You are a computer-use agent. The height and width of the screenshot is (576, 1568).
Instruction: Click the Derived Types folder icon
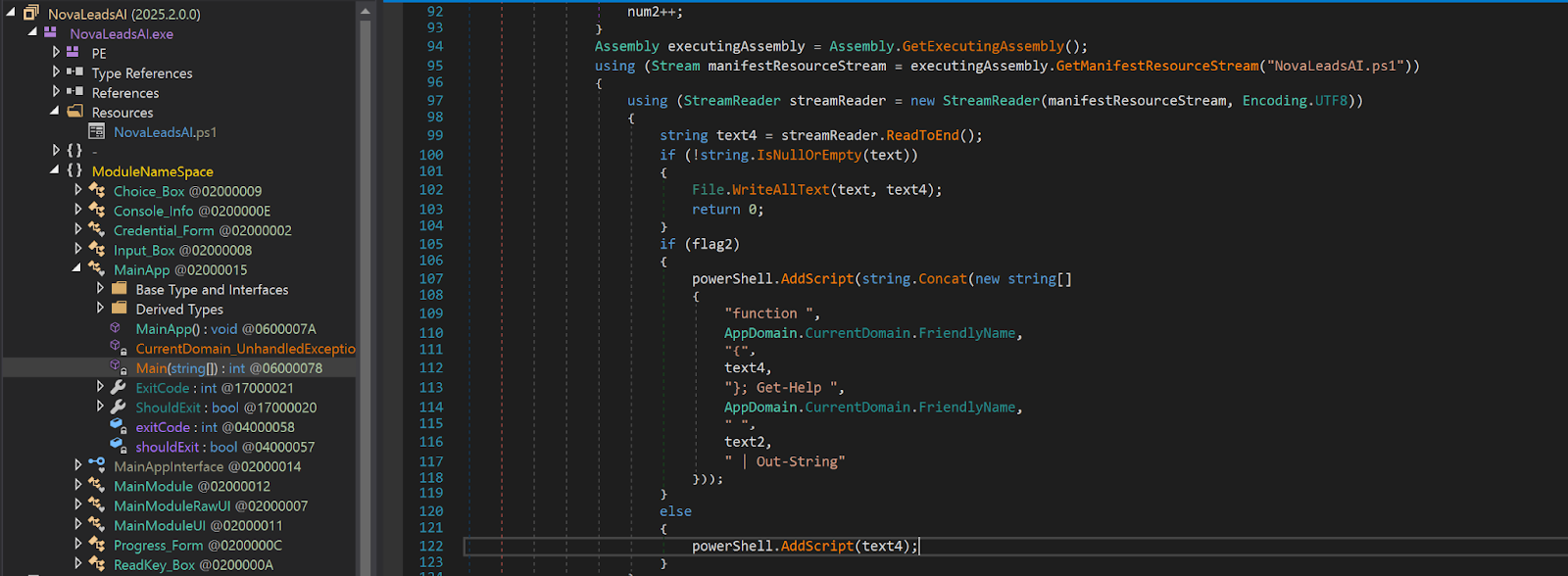coord(120,308)
